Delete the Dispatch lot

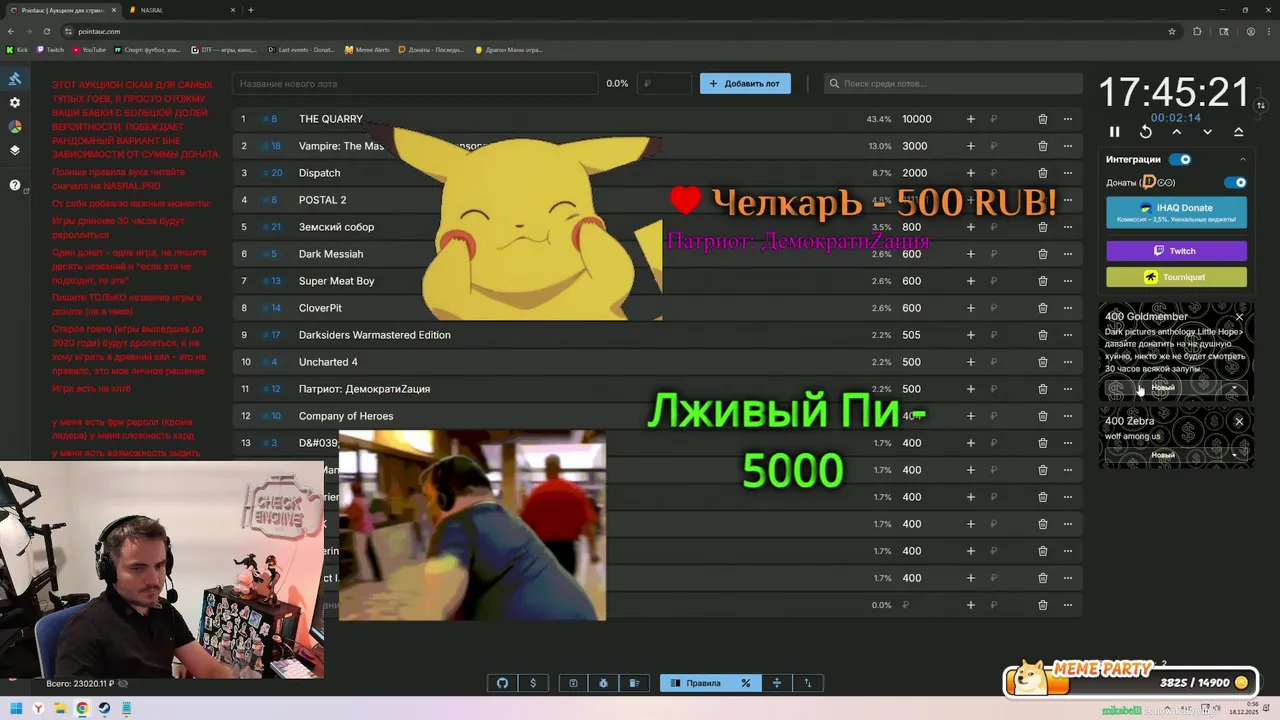(1042, 173)
